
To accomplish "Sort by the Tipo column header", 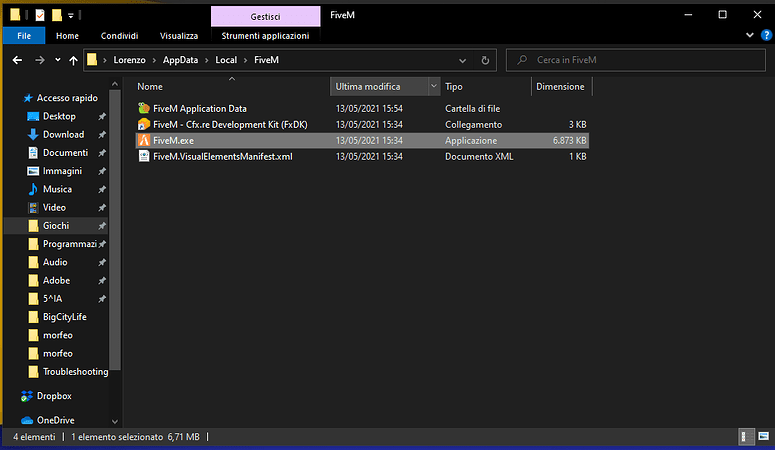I will [x=454, y=87].
